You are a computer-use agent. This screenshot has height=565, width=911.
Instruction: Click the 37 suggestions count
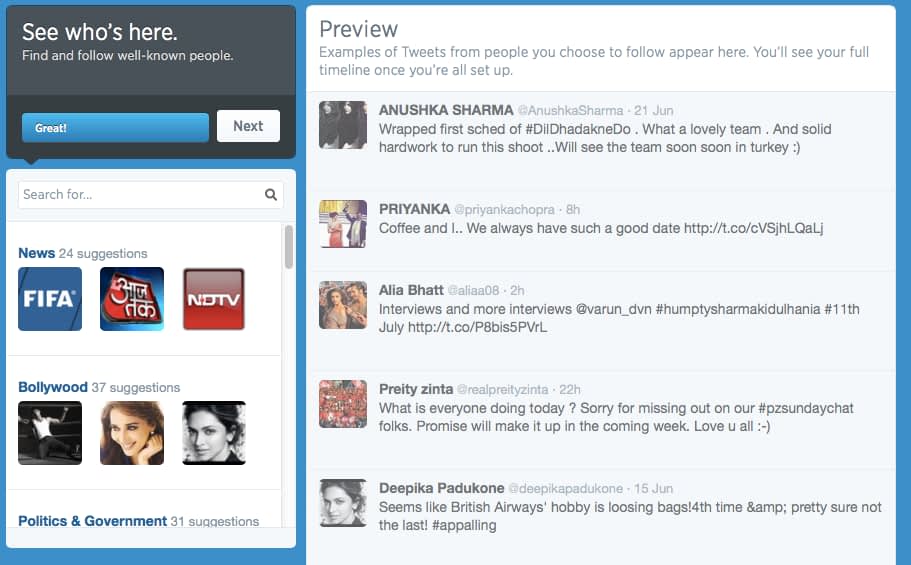[136, 387]
